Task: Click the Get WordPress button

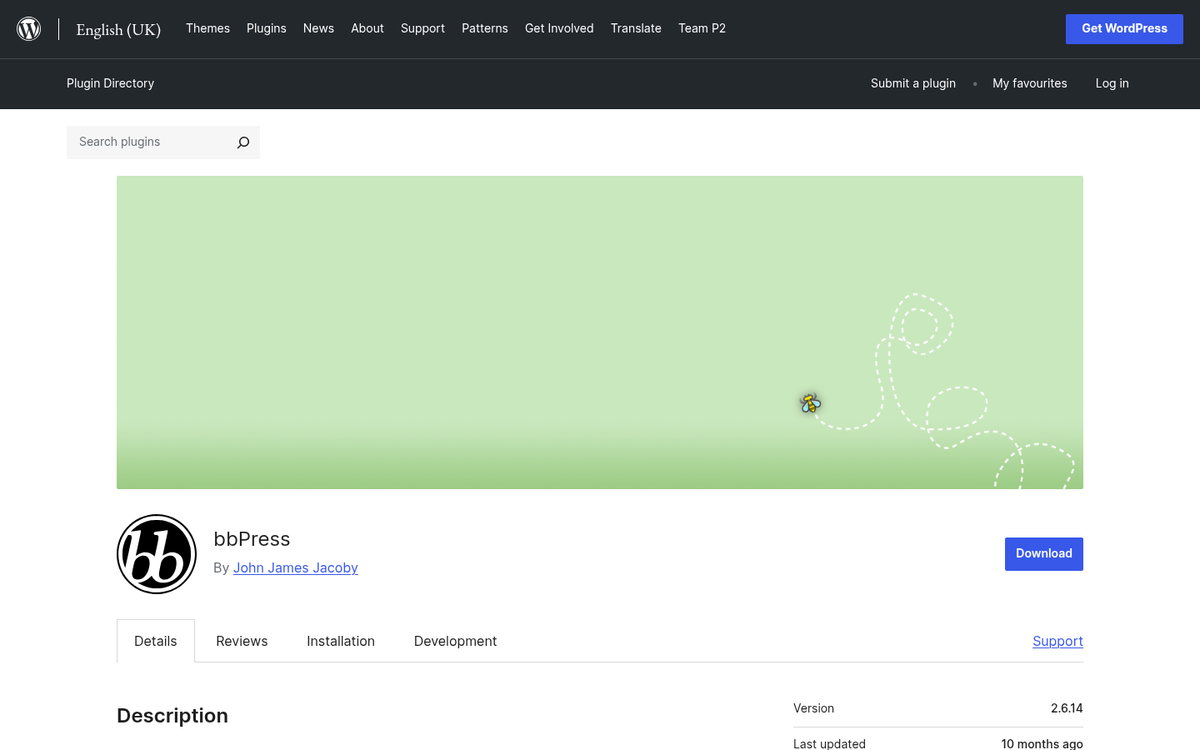Action: [1124, 28]
